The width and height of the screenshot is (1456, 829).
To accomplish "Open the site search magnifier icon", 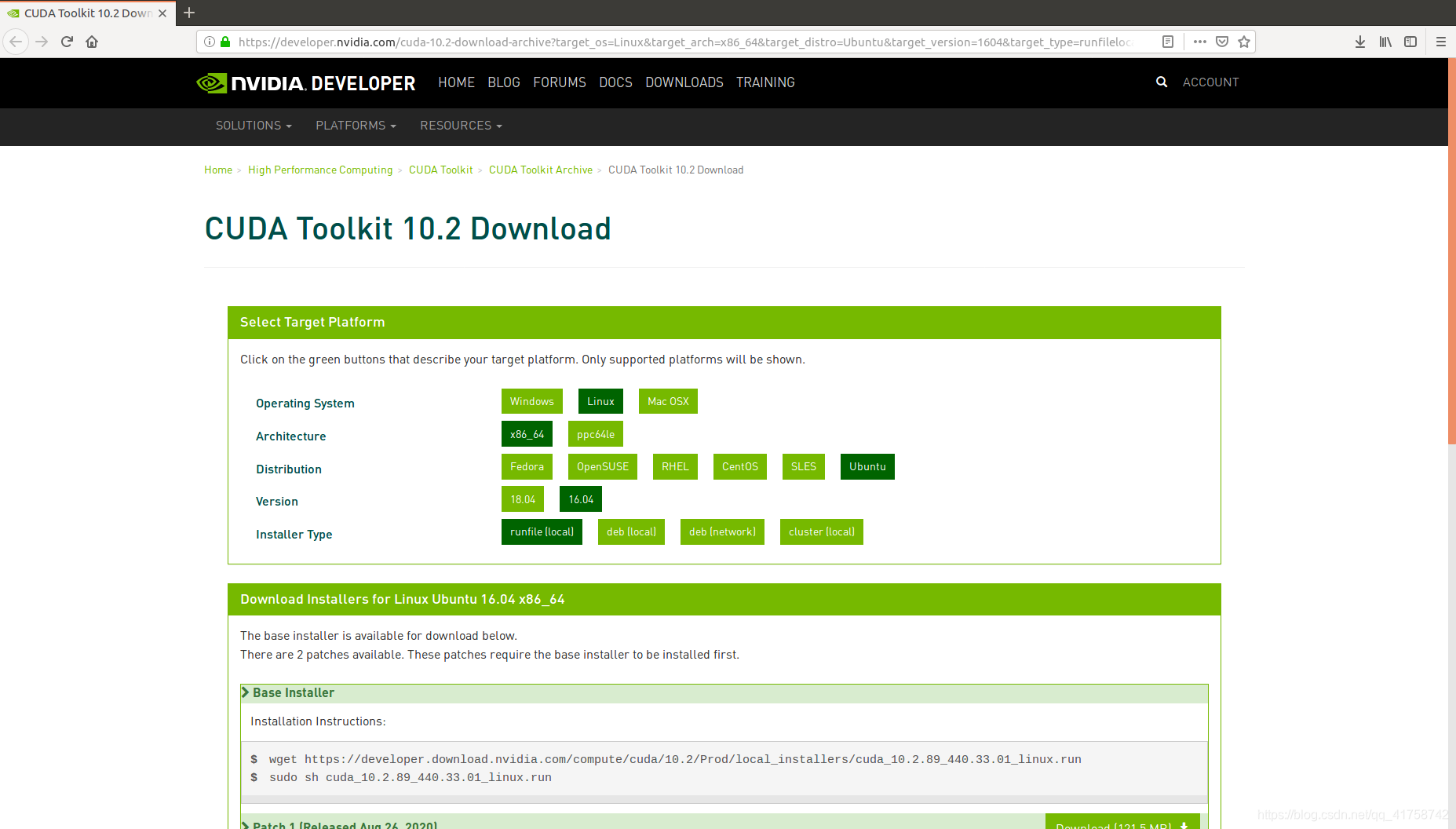I will coord(1162,82).
